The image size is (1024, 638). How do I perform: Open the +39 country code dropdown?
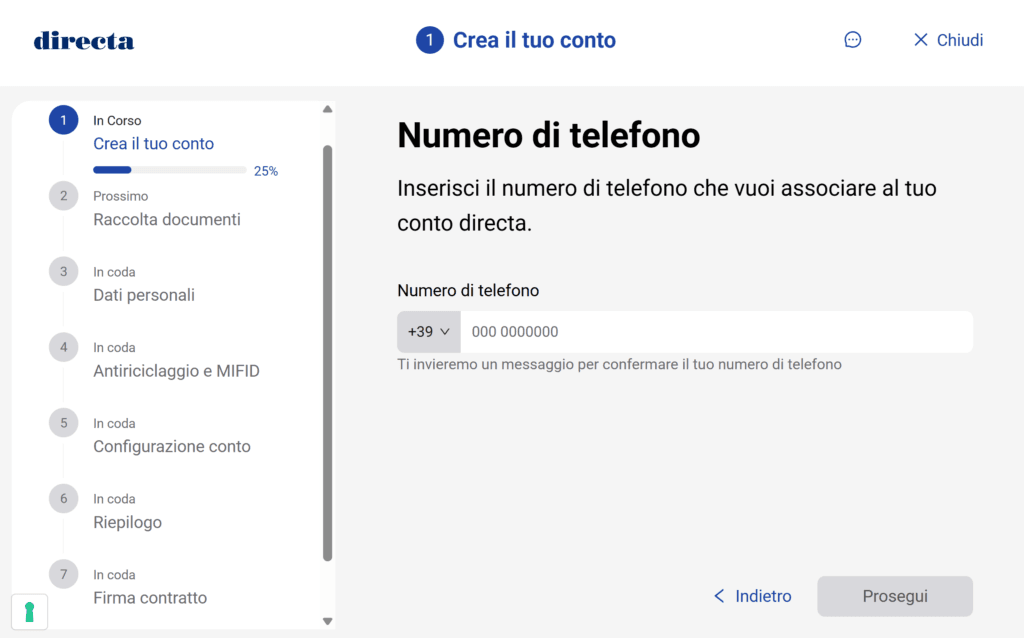coord(429,332)
